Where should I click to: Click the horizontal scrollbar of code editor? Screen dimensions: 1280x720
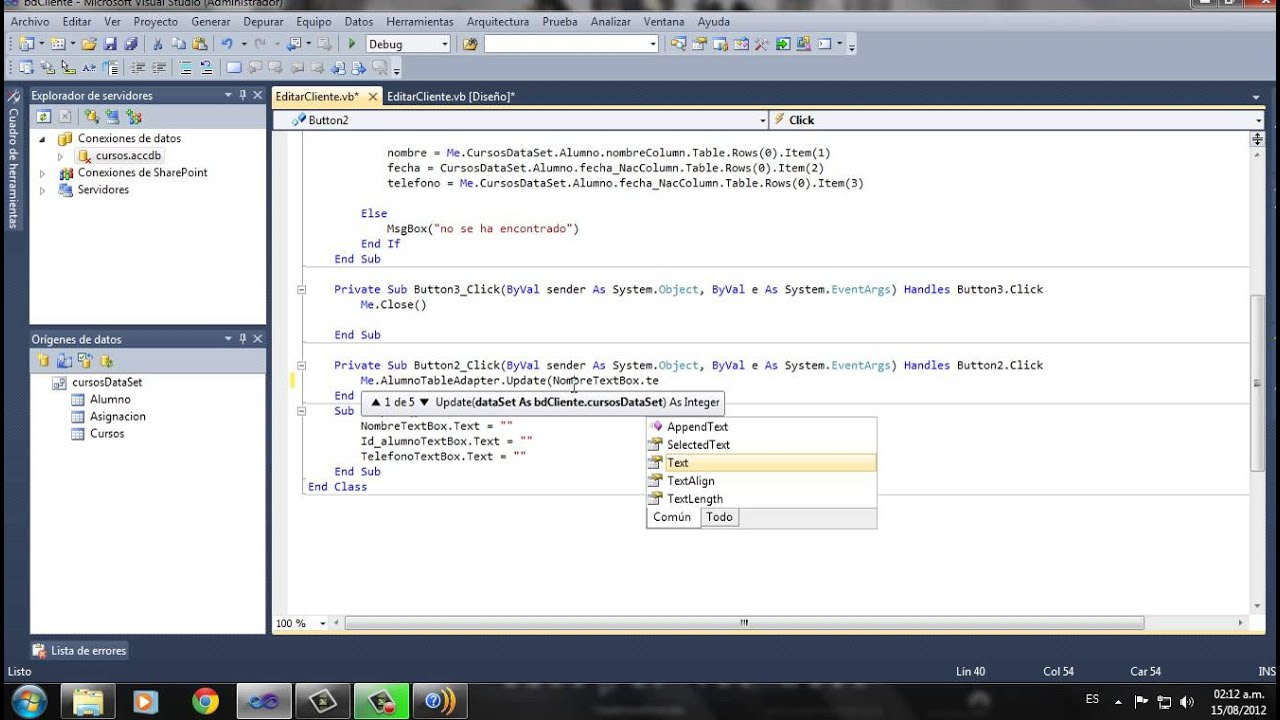[x=744, y=623]
